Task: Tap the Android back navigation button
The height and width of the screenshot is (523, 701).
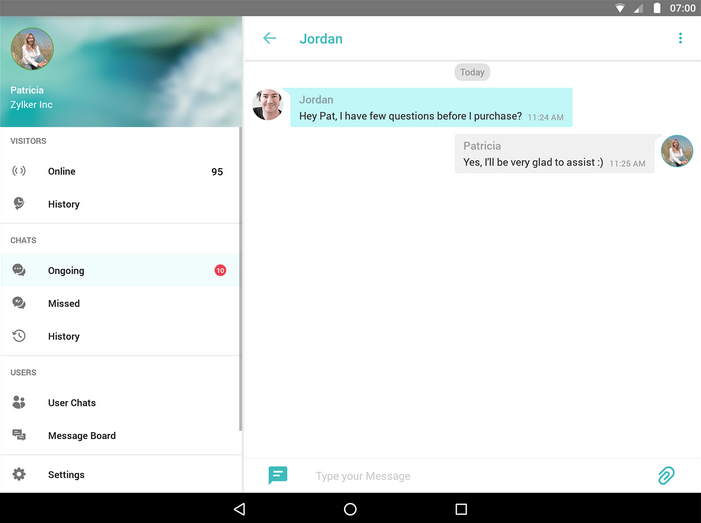Action: (240, 509)
